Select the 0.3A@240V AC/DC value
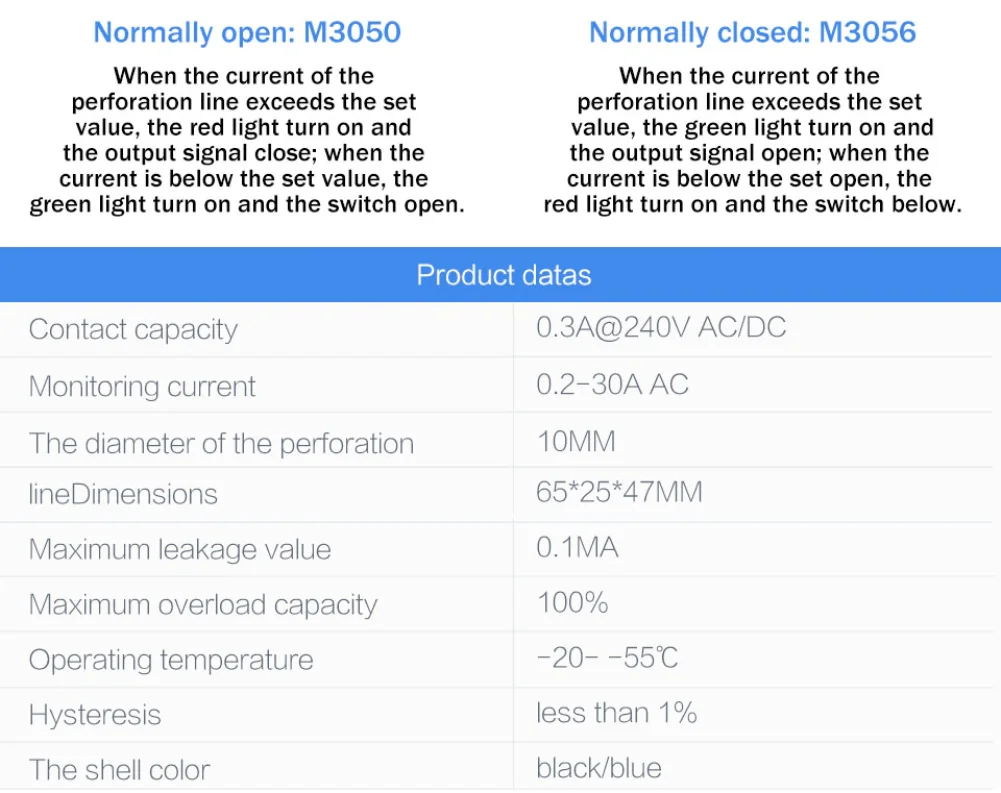Viewport: 1001px width, 793px height. 661,328
